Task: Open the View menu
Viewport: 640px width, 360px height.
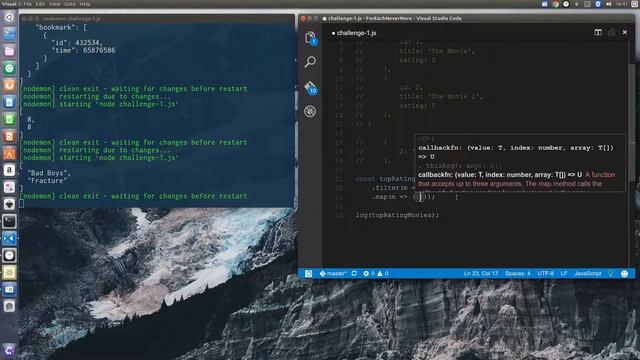Action: 54,4
